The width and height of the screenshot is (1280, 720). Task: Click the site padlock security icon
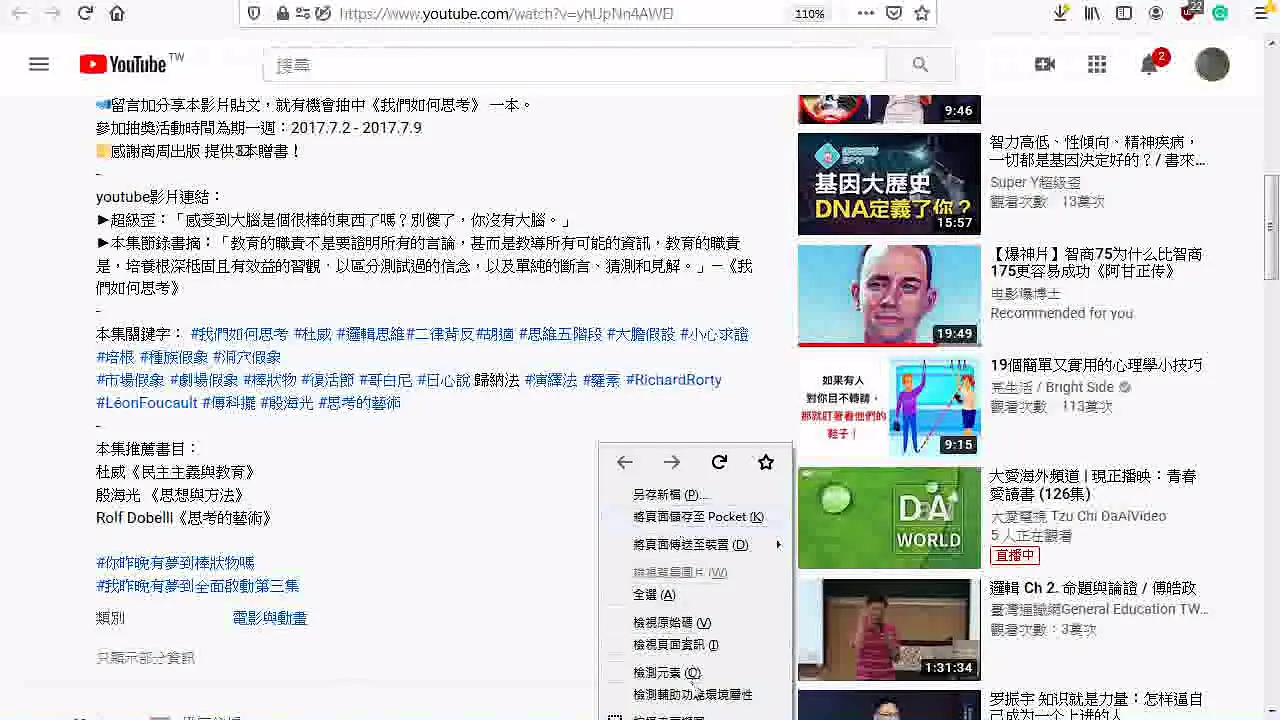(283, 14)
